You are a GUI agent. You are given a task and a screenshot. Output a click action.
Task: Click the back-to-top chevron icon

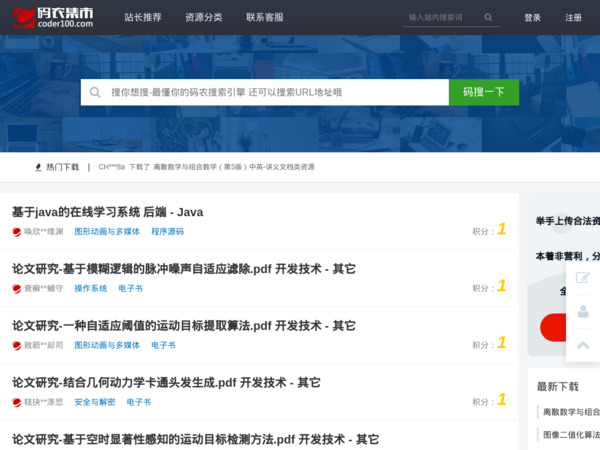[583, 346]
